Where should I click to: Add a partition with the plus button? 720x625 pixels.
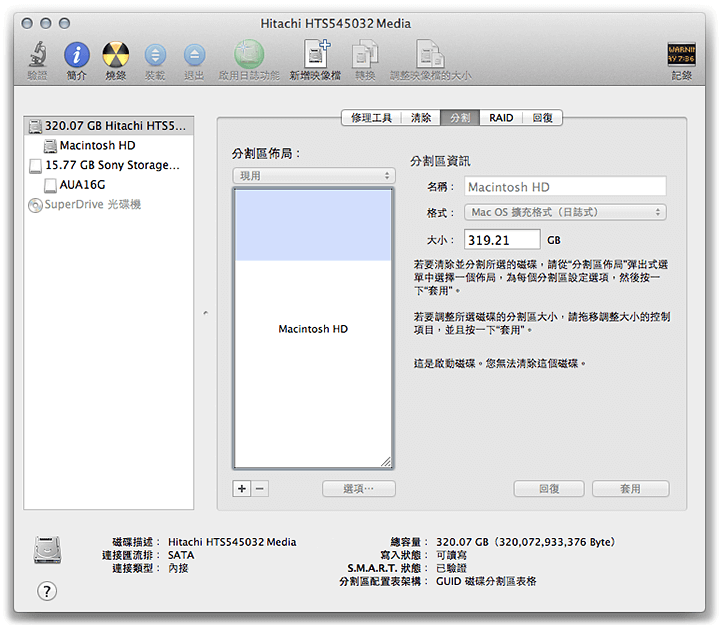pos(242,489)
